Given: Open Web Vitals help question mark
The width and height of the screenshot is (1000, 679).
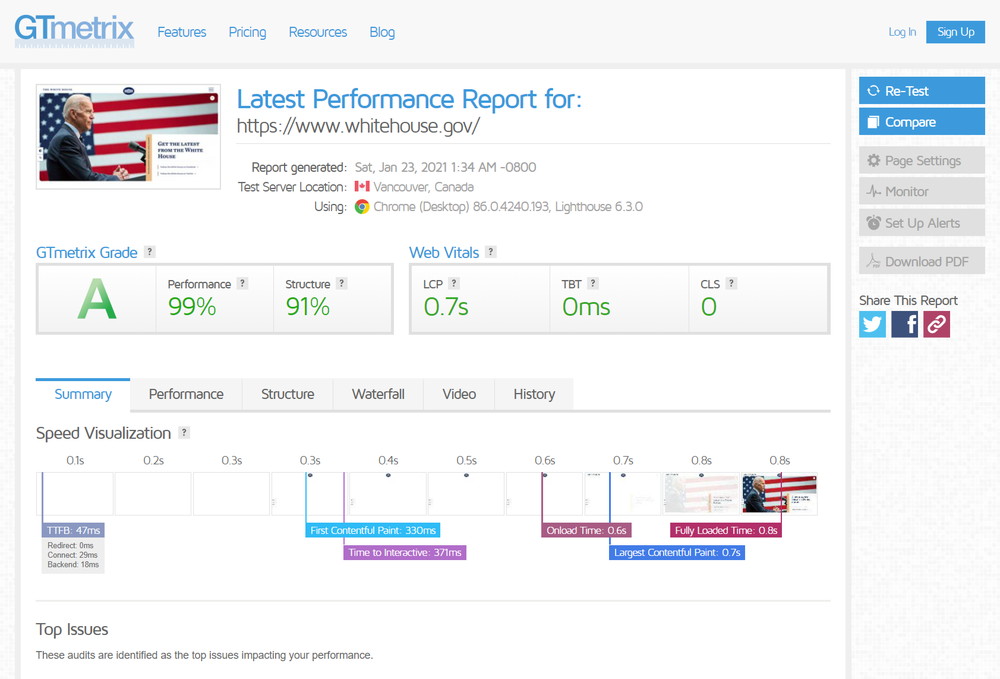Looking at the screenshot, I should pos(490,252).
